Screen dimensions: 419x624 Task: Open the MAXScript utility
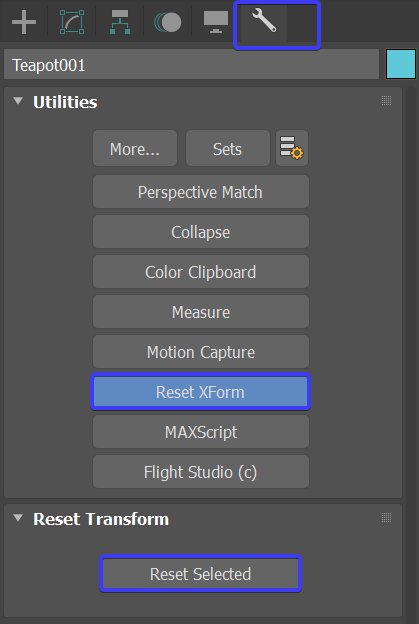pyautogui.click(x=201, y=432)
